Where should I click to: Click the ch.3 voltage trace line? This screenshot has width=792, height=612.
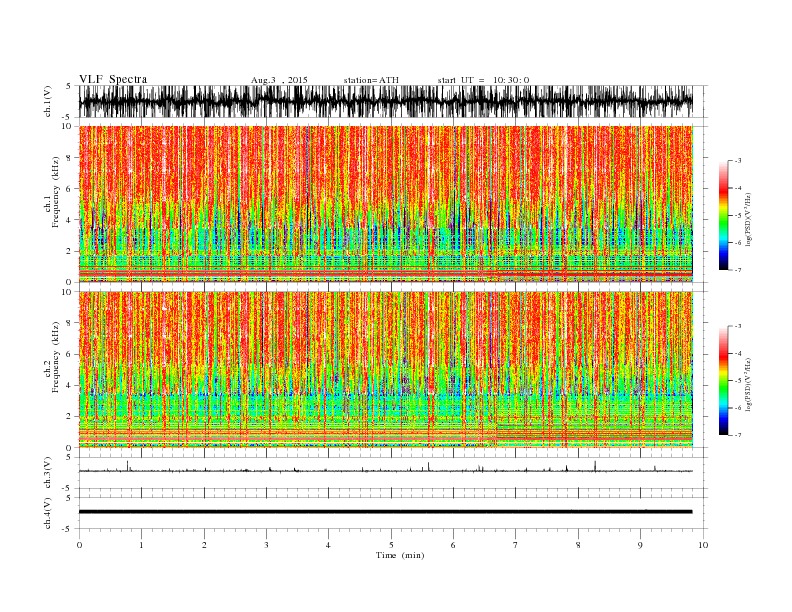(385, 471)
